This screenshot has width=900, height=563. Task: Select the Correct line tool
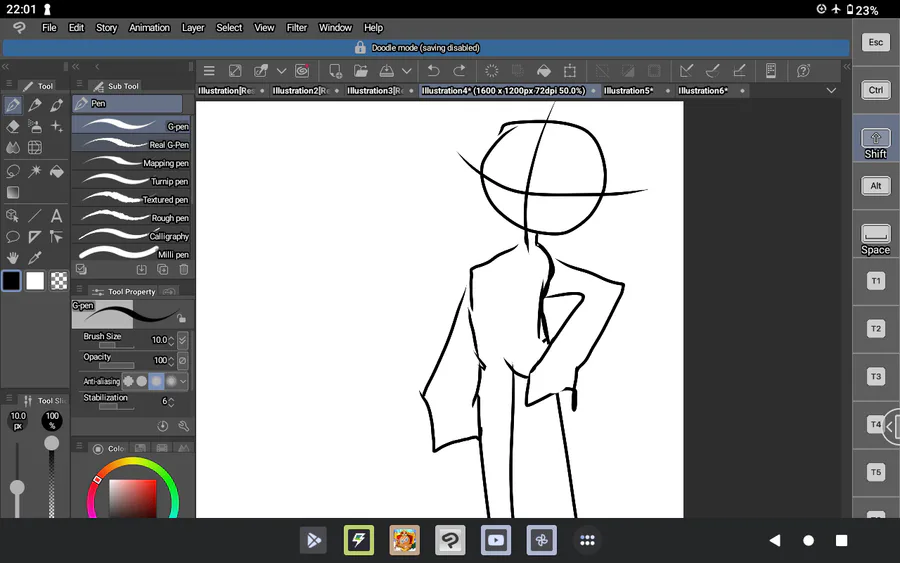tap(56, 237)
